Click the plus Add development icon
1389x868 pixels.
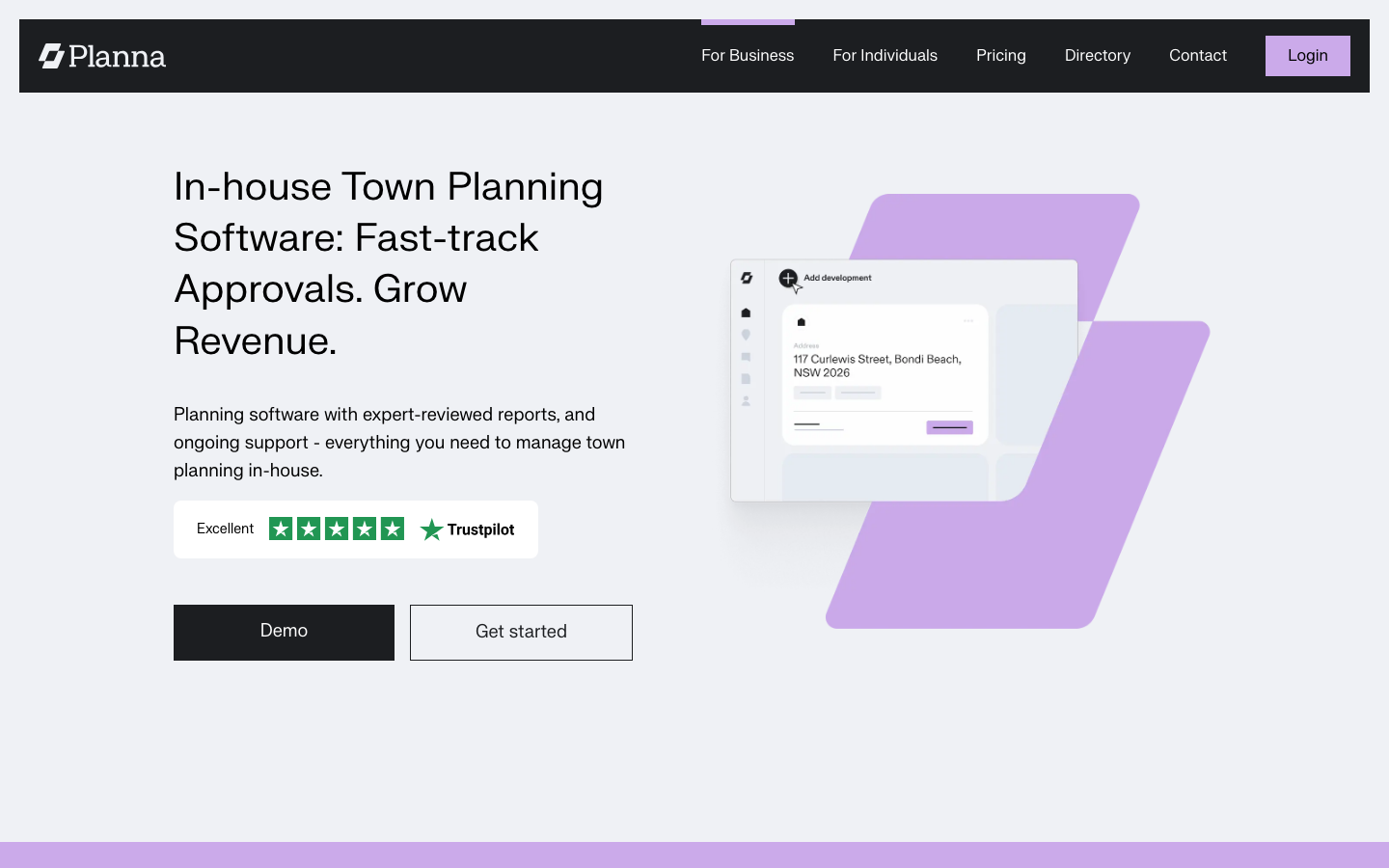click(788, 278)
